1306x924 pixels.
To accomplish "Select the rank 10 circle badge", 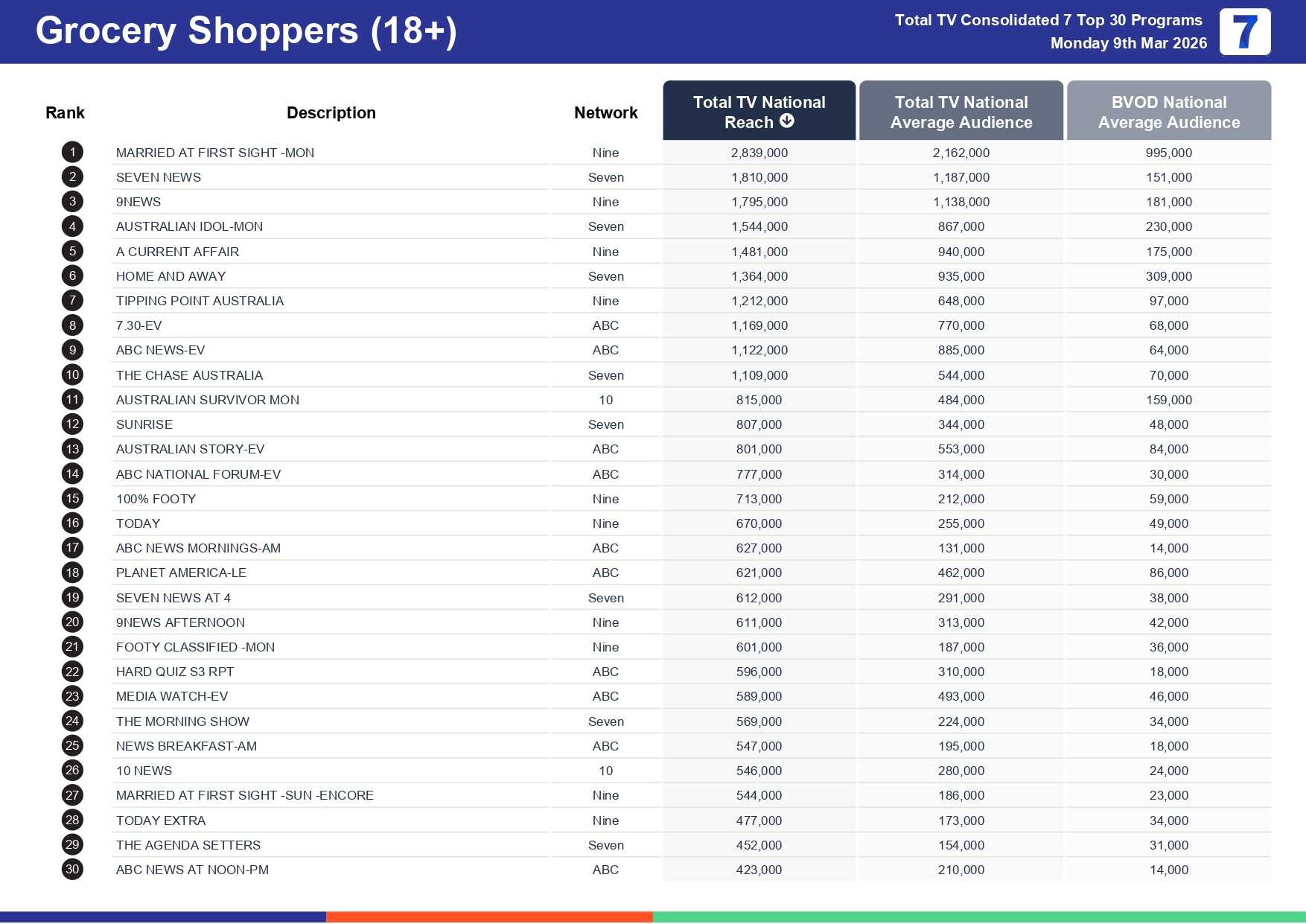I will pos(72,375).
